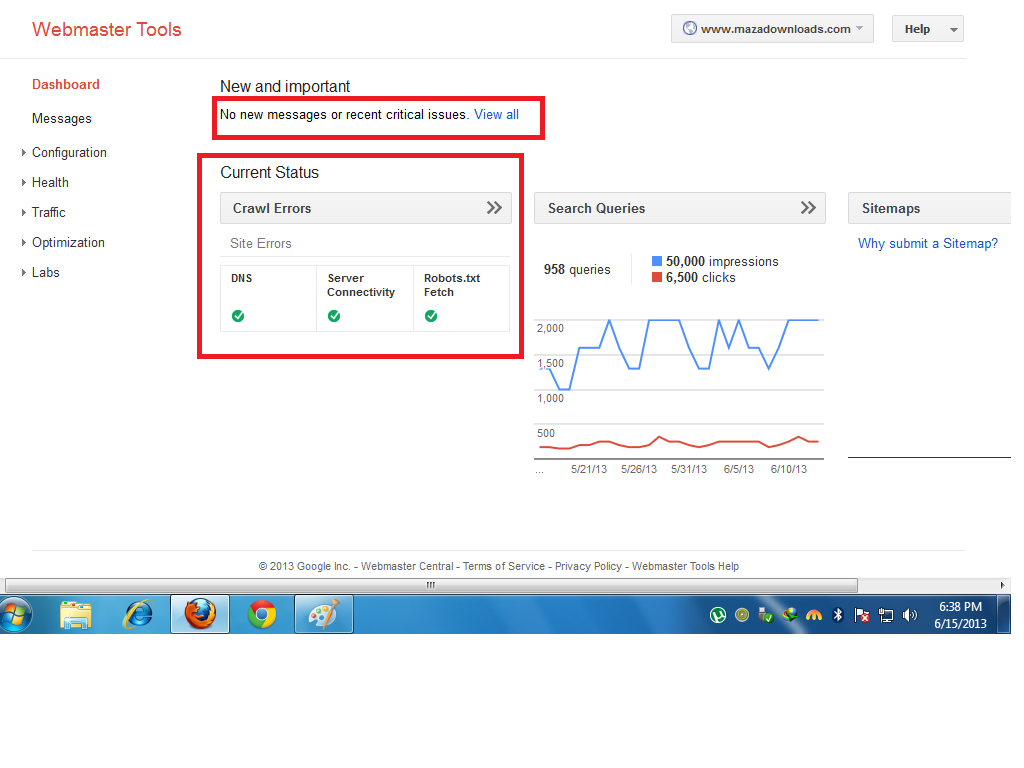Viewport: 1024px width, 768px height.
Task: Click the green disc tray icon
Action: [742, 615]
